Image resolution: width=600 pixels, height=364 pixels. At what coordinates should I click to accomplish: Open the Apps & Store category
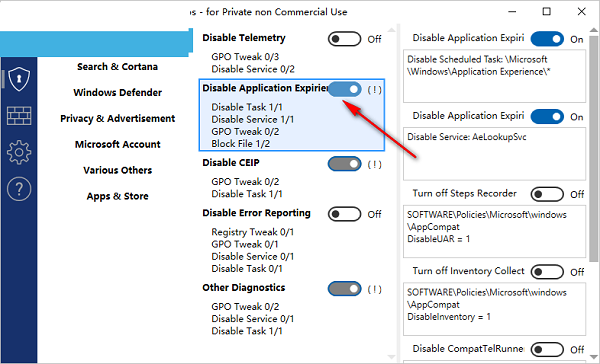point(117,196)
